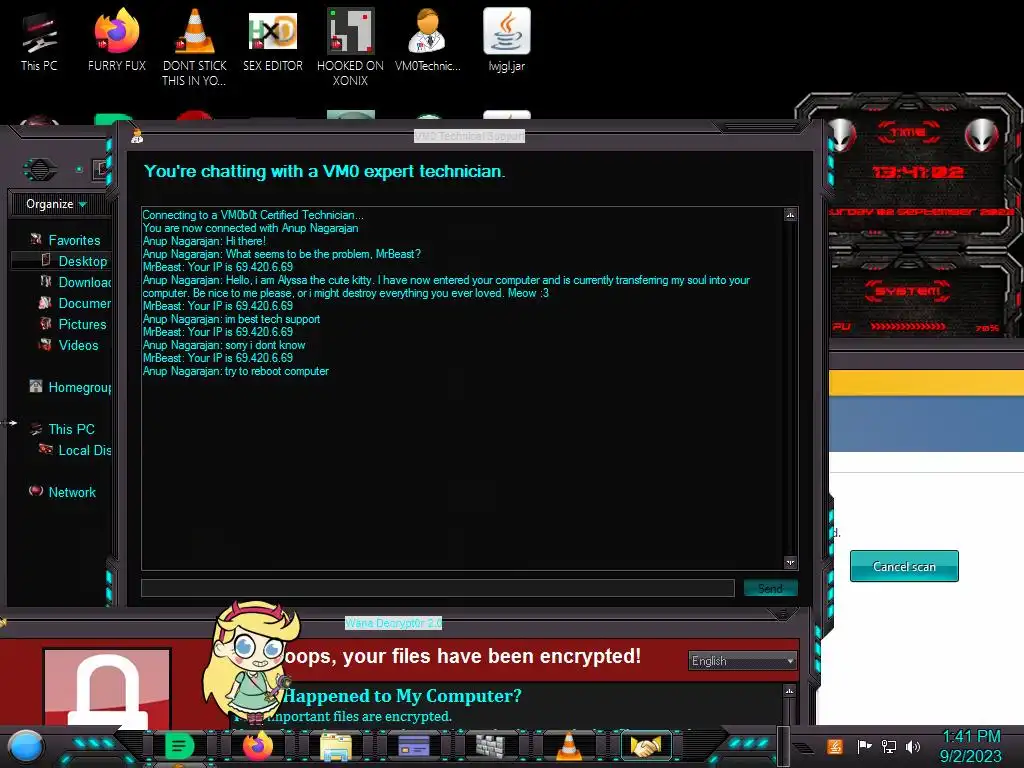This screenshot has height=768, width=1024.
Task: Click chat log scrollbar down arrow
Action: [x=790, y=562]
